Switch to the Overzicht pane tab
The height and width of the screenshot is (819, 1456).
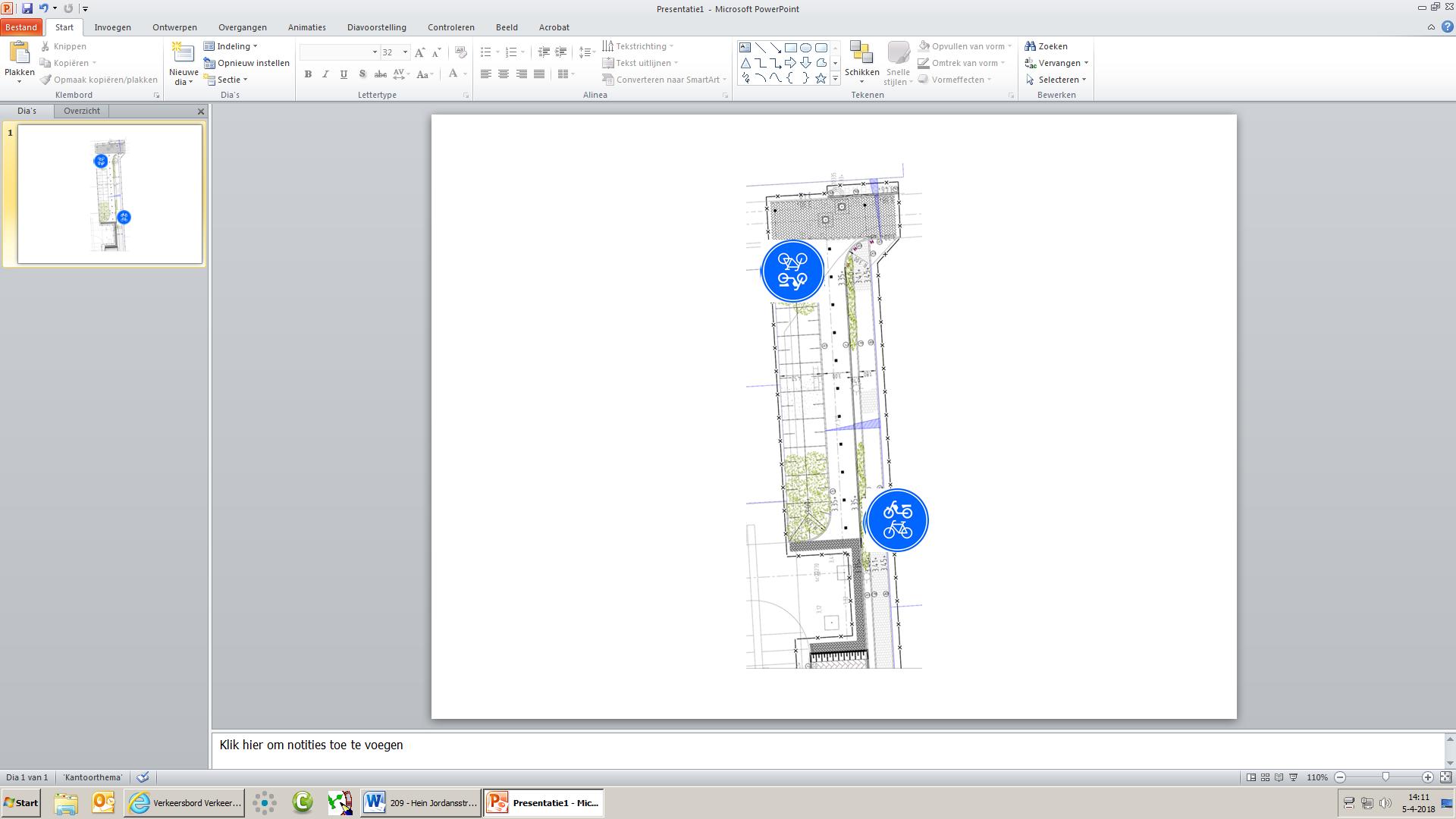coord(82,111)
